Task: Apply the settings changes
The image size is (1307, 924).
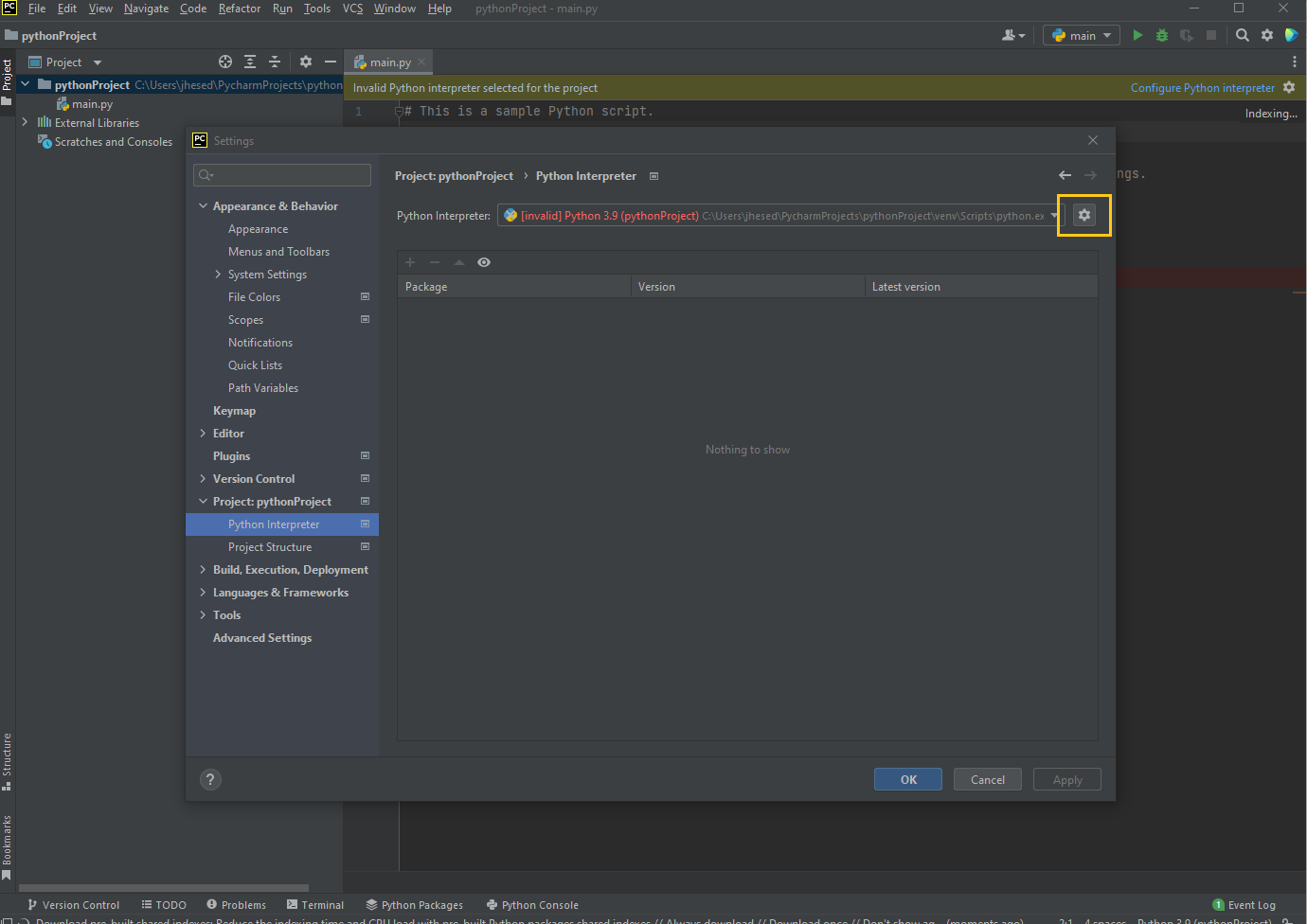Action: pyautogui.click(x=1066, y=779)
